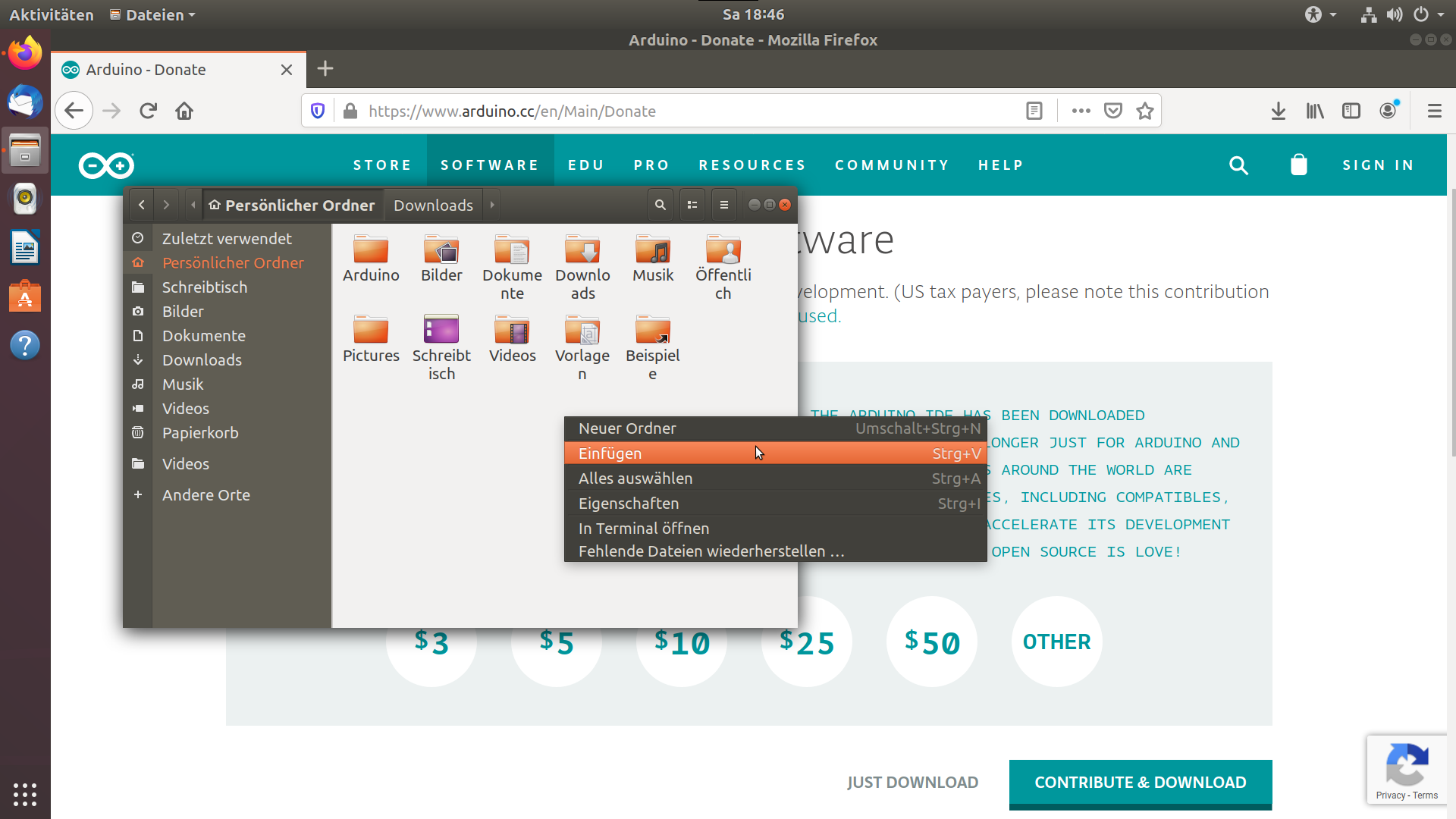
Task: Click the file manager search icon
Action: (661, 205)
